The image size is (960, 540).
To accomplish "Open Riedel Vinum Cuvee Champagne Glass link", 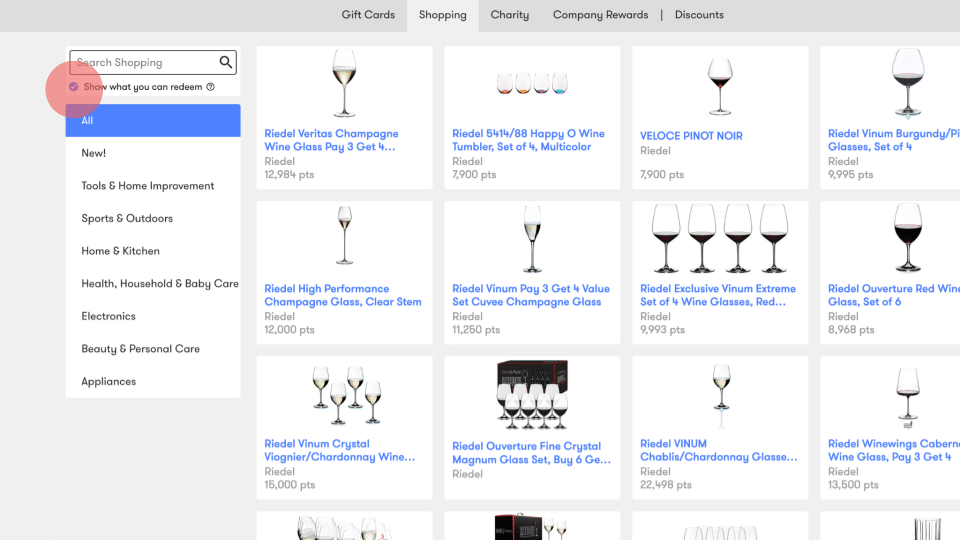I will tap(531, 295).
